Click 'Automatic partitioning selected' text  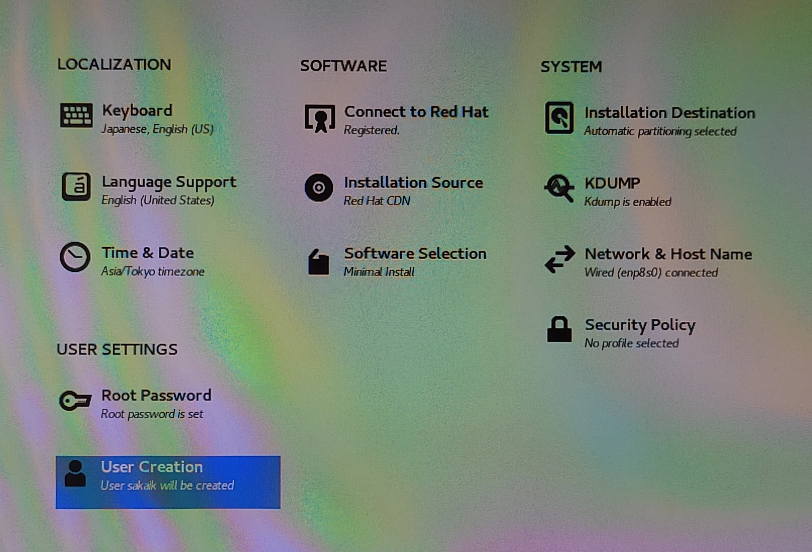point(660,132)
